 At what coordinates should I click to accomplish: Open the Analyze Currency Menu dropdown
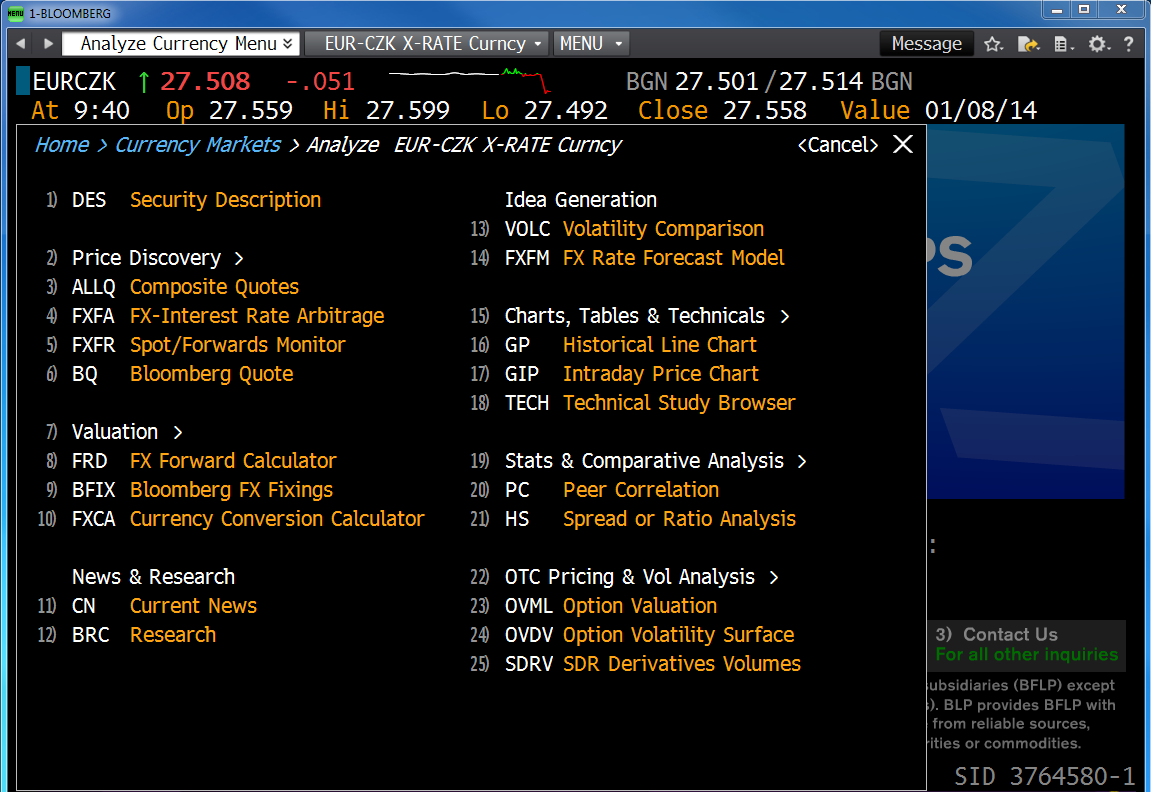(x=181, y=44)
